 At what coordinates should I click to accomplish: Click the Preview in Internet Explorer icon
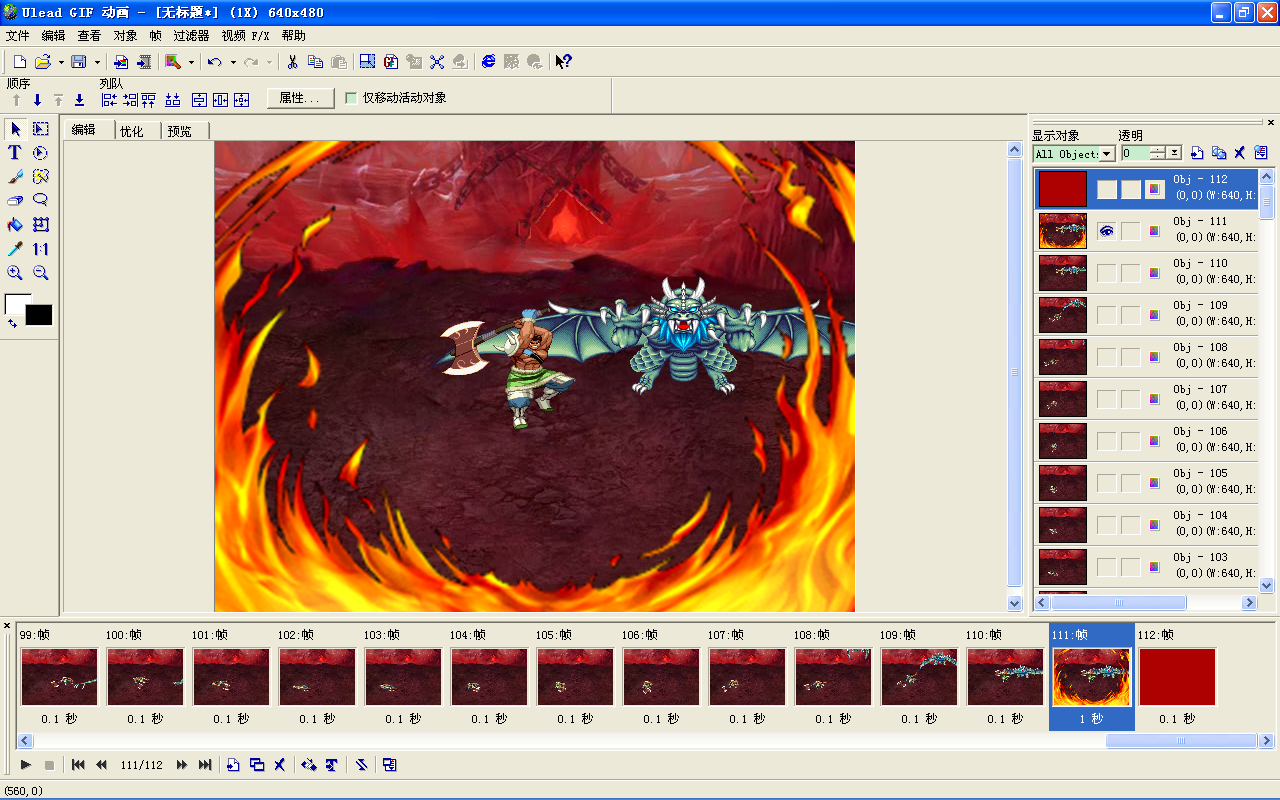tap(488, 62)
